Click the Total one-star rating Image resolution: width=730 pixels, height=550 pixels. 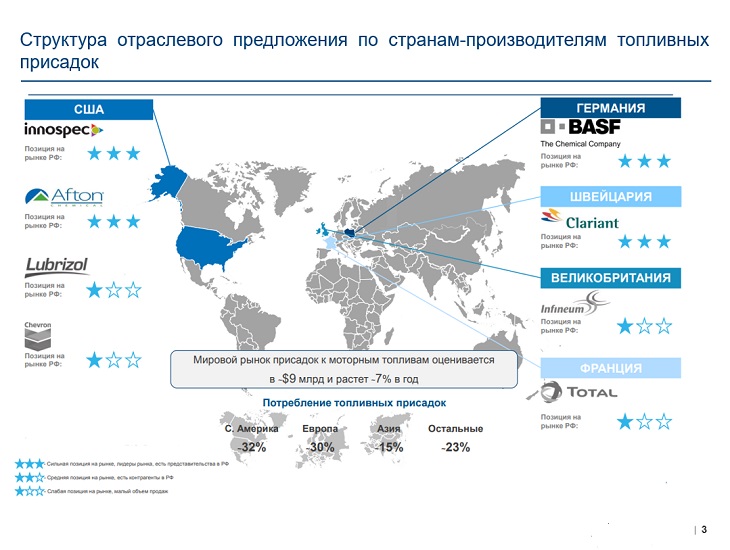point(644,422)
